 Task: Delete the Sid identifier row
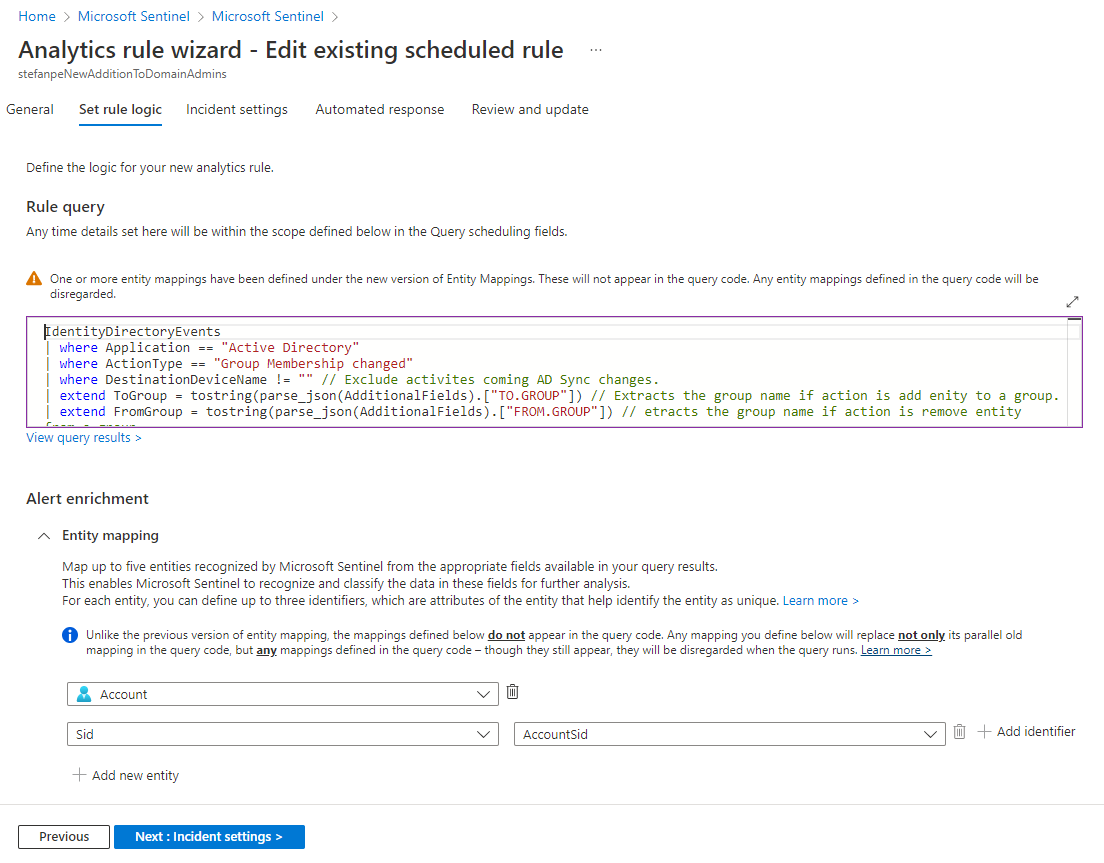(x=959, y=732)
